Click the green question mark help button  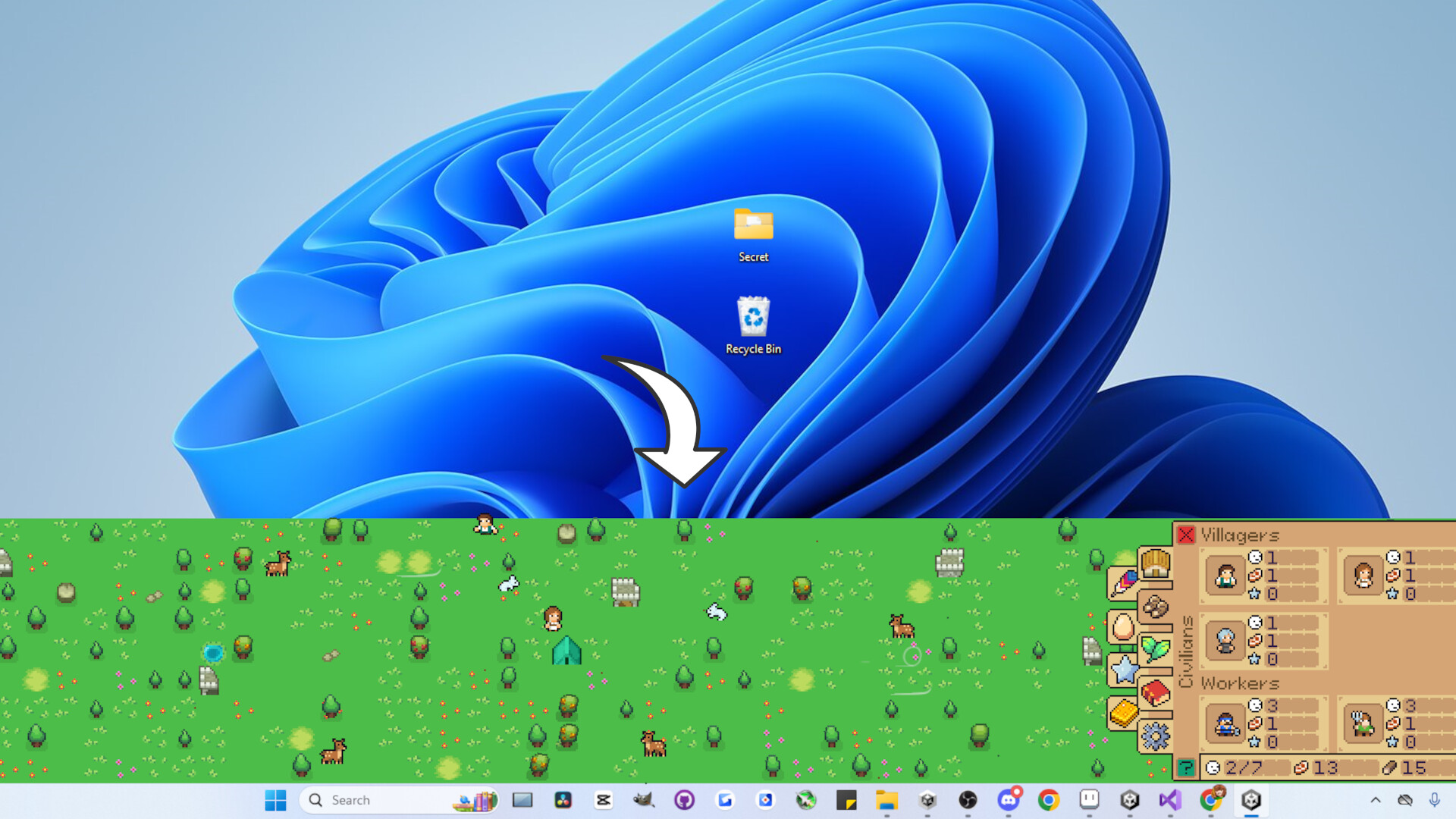1185,768
